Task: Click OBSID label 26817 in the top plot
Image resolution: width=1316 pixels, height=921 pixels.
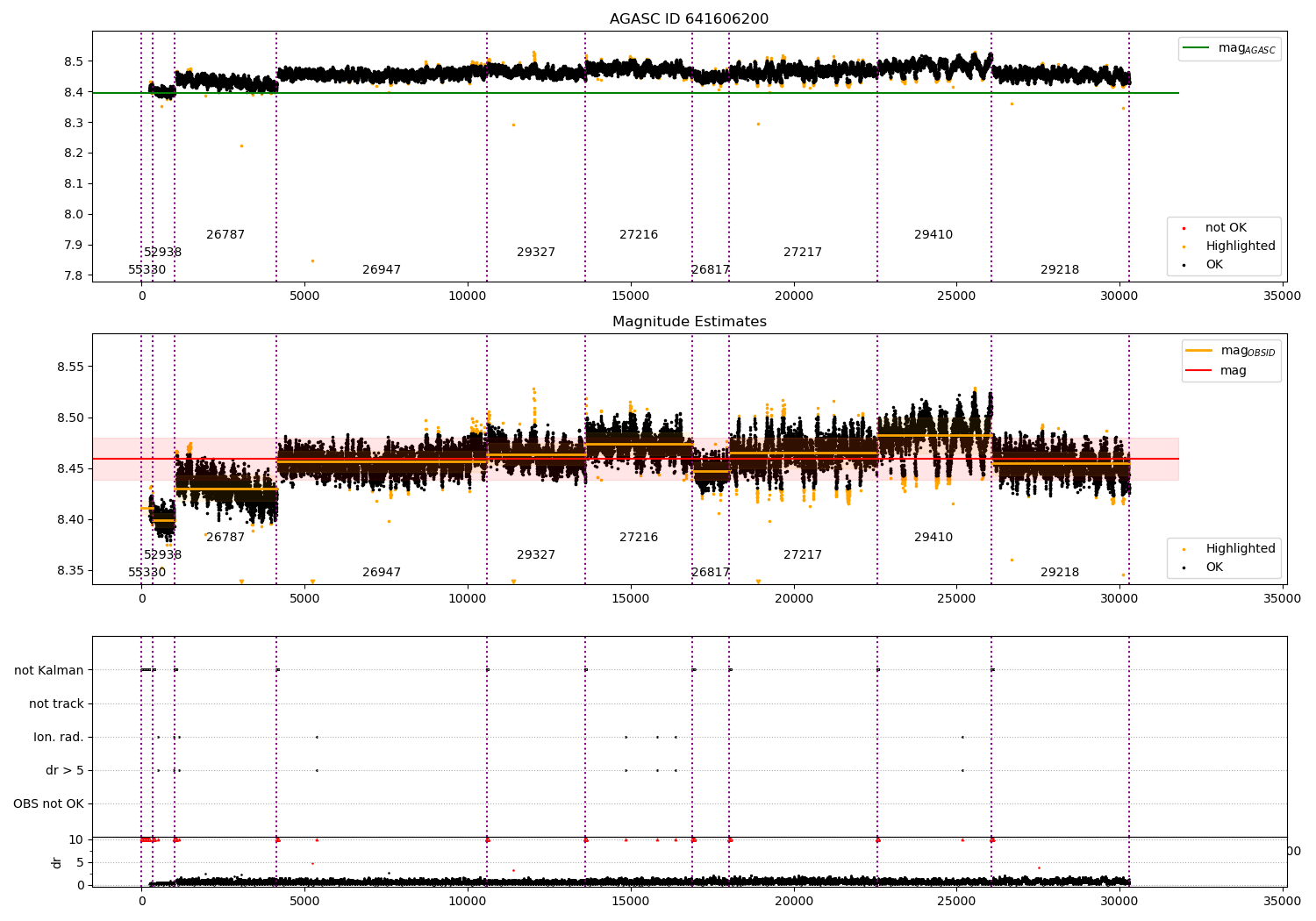Action: tap(711, 270)
